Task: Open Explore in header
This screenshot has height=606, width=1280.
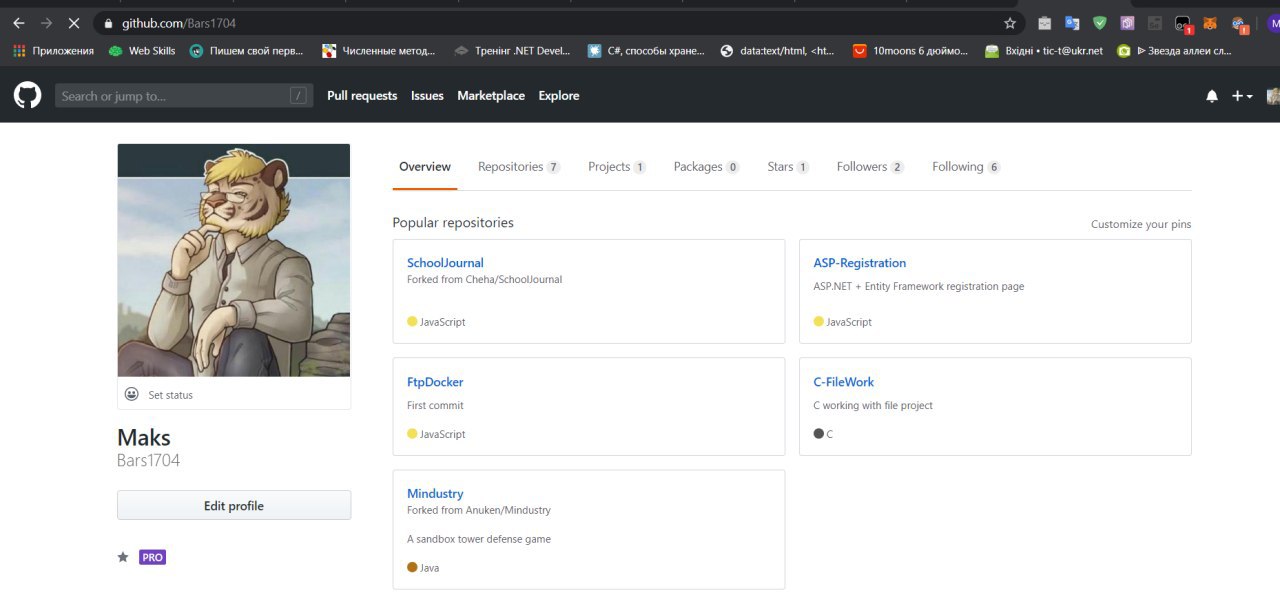Action: tap(559, 96)
